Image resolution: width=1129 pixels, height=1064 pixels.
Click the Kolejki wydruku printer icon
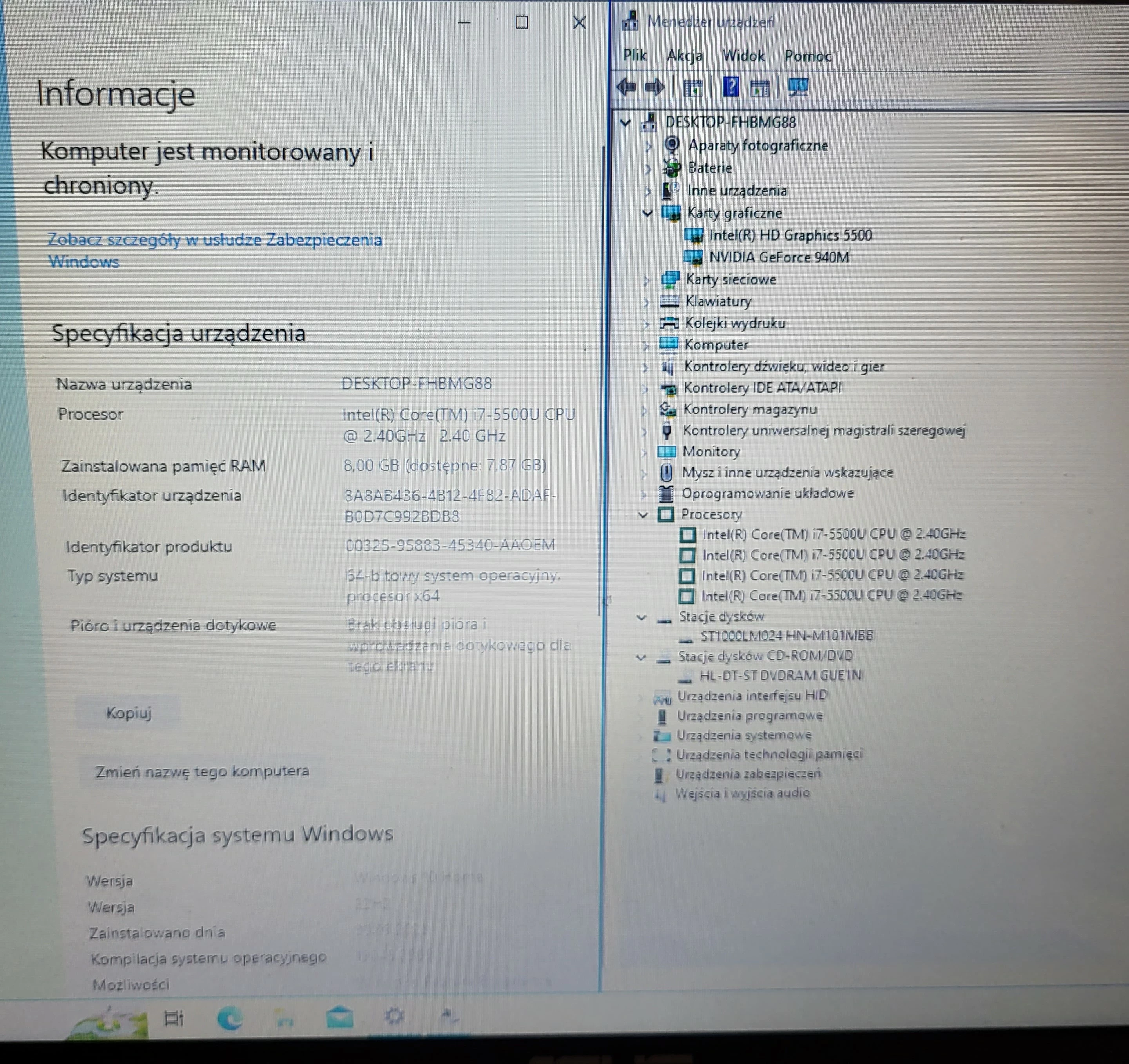pyautogui.click(x=669, y=323)
